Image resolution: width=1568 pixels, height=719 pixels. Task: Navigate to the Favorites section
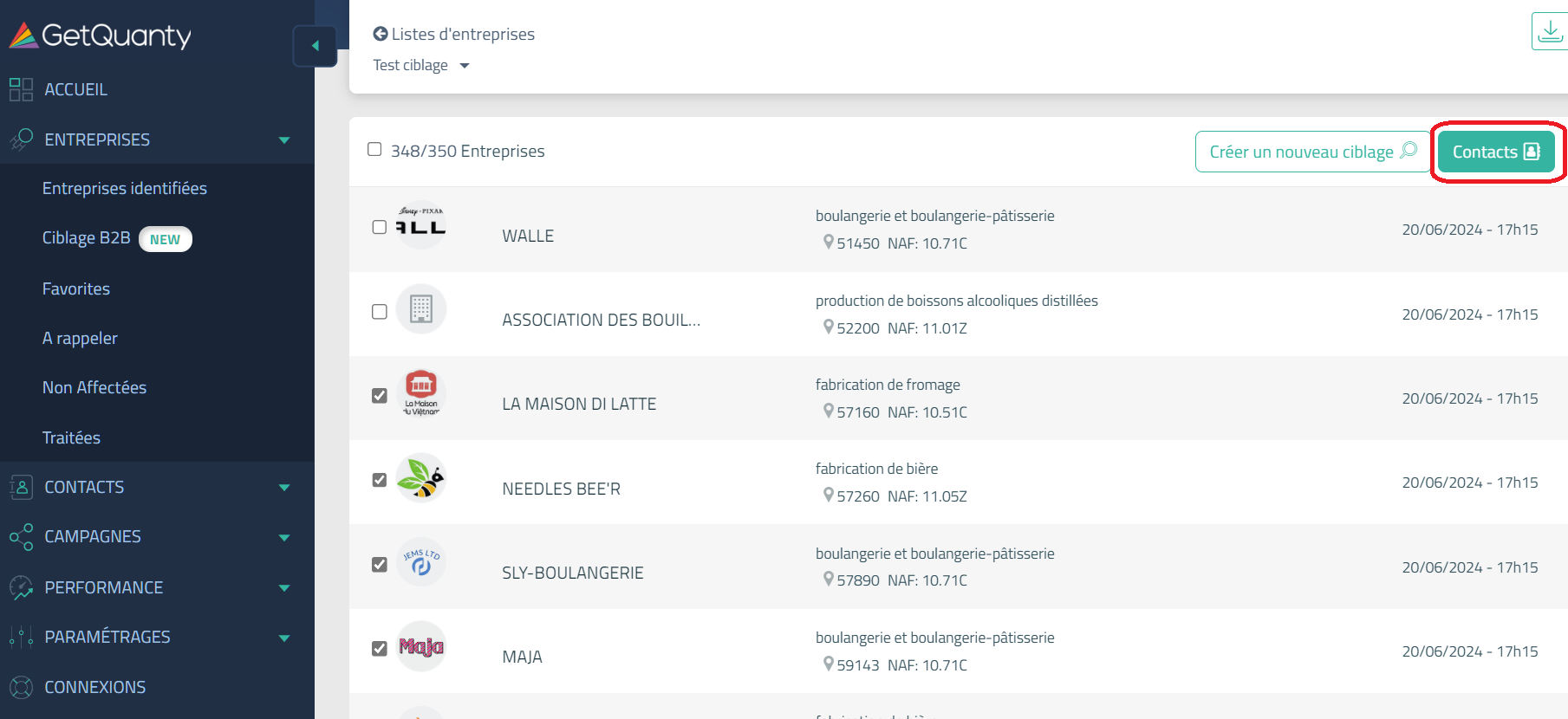[x=76, y=288]
